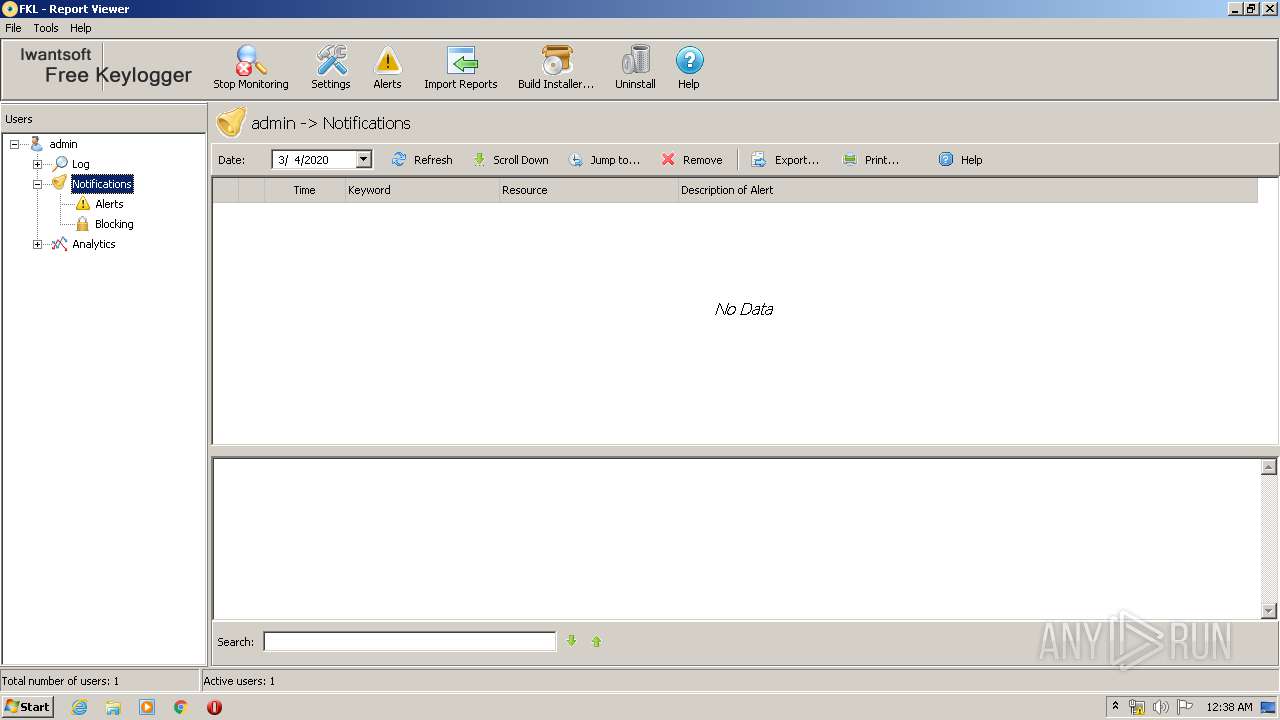Sort by the Resource column header

(588, 190)
